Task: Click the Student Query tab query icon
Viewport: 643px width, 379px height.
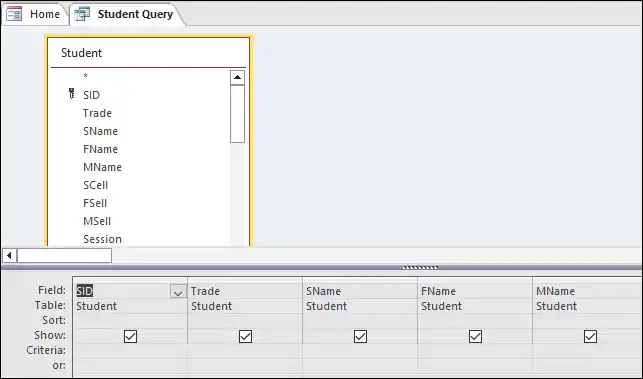Action: 82,14
